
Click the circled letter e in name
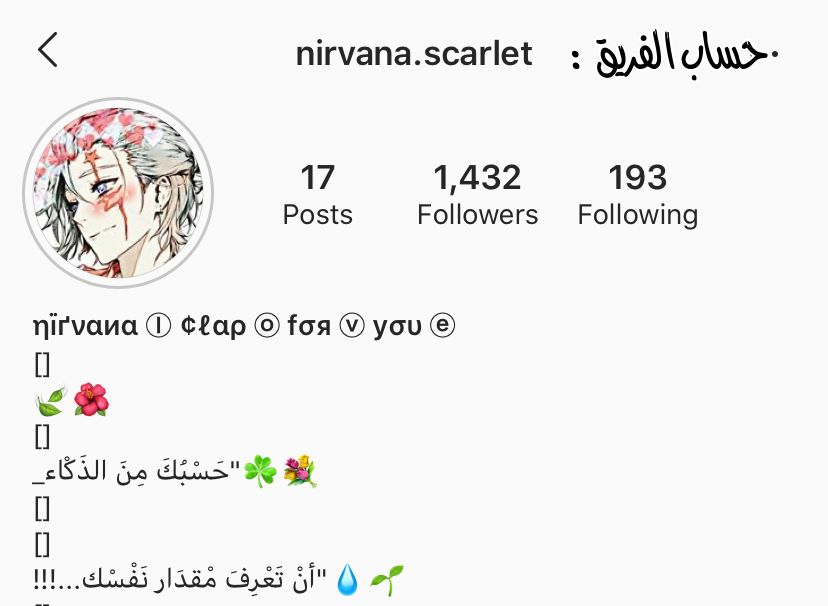443,326
